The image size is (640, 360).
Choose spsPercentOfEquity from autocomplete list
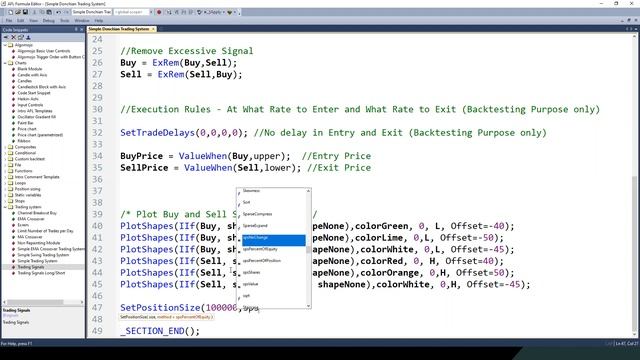click(x=260, y=249)
